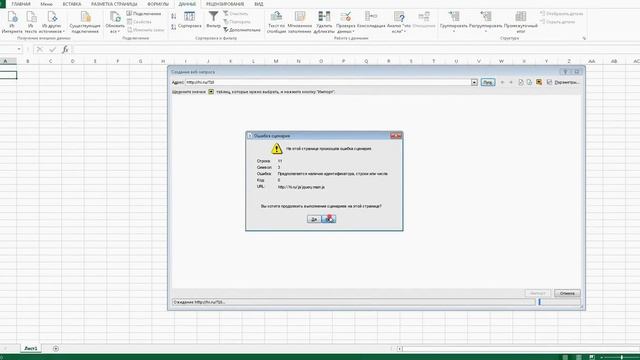Screen dimensions: 640x360
Task: Switch to the 'ВИД' ribbon tab
Action: (259, 4)
